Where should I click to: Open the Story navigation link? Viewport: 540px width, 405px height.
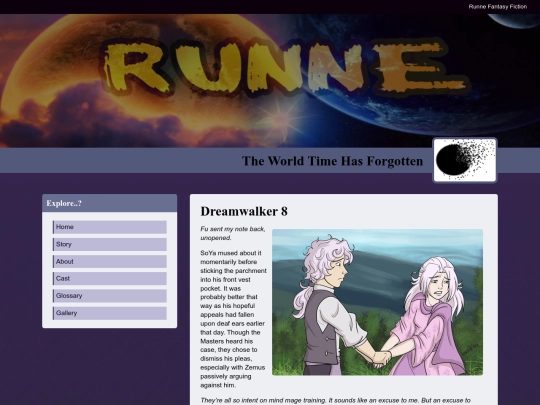click(110, 244)
